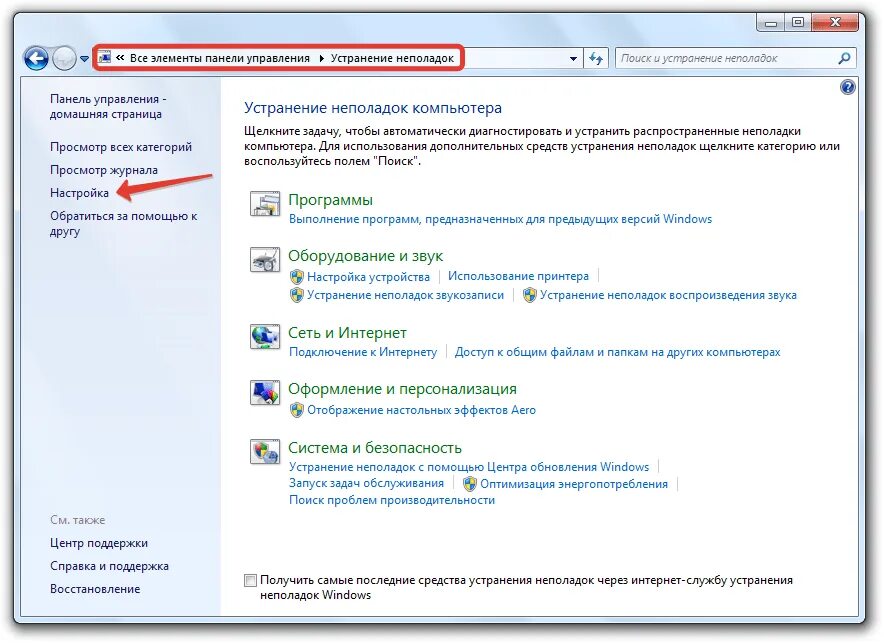Close the troubleshooting window
The height and width of the screenshot is (643, 884).
pos(835,23)
